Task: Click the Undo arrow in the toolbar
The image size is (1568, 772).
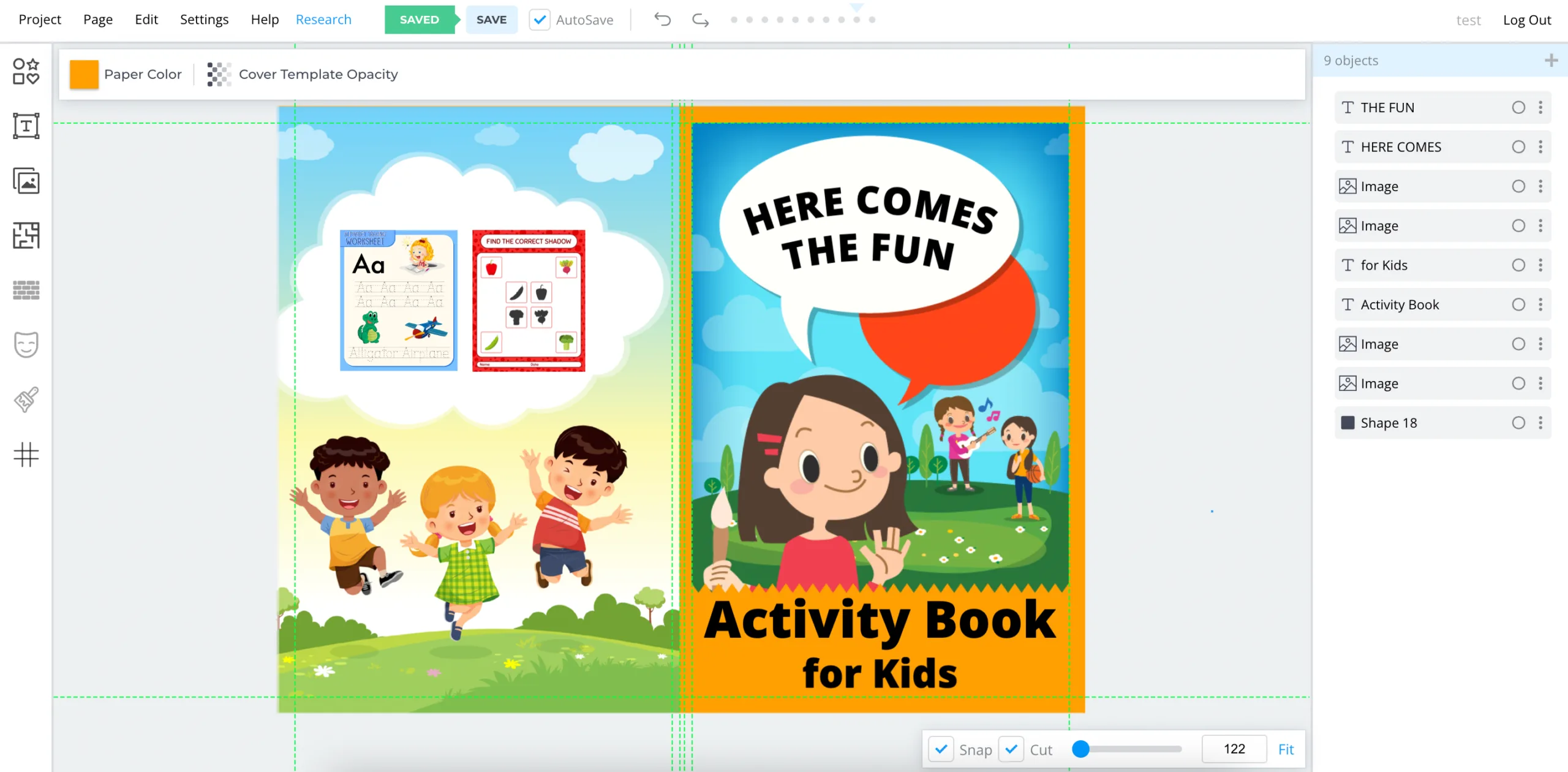Action: pyautogui.click(x=662, y=20)
